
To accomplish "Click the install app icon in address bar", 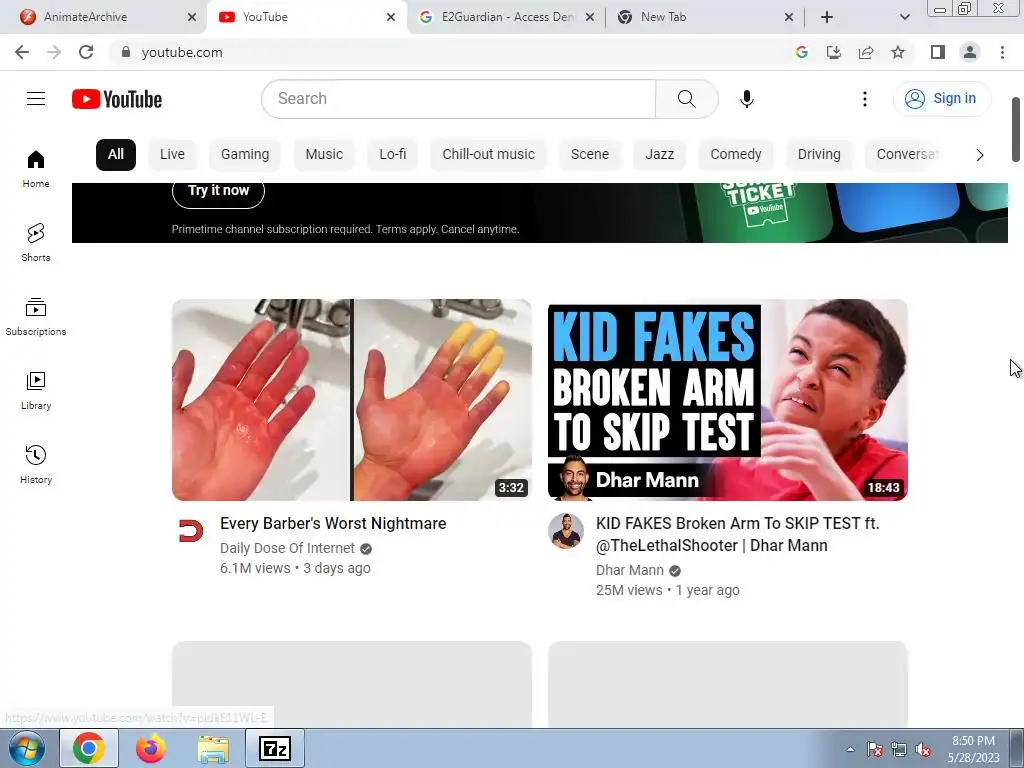I will [834, 52].
